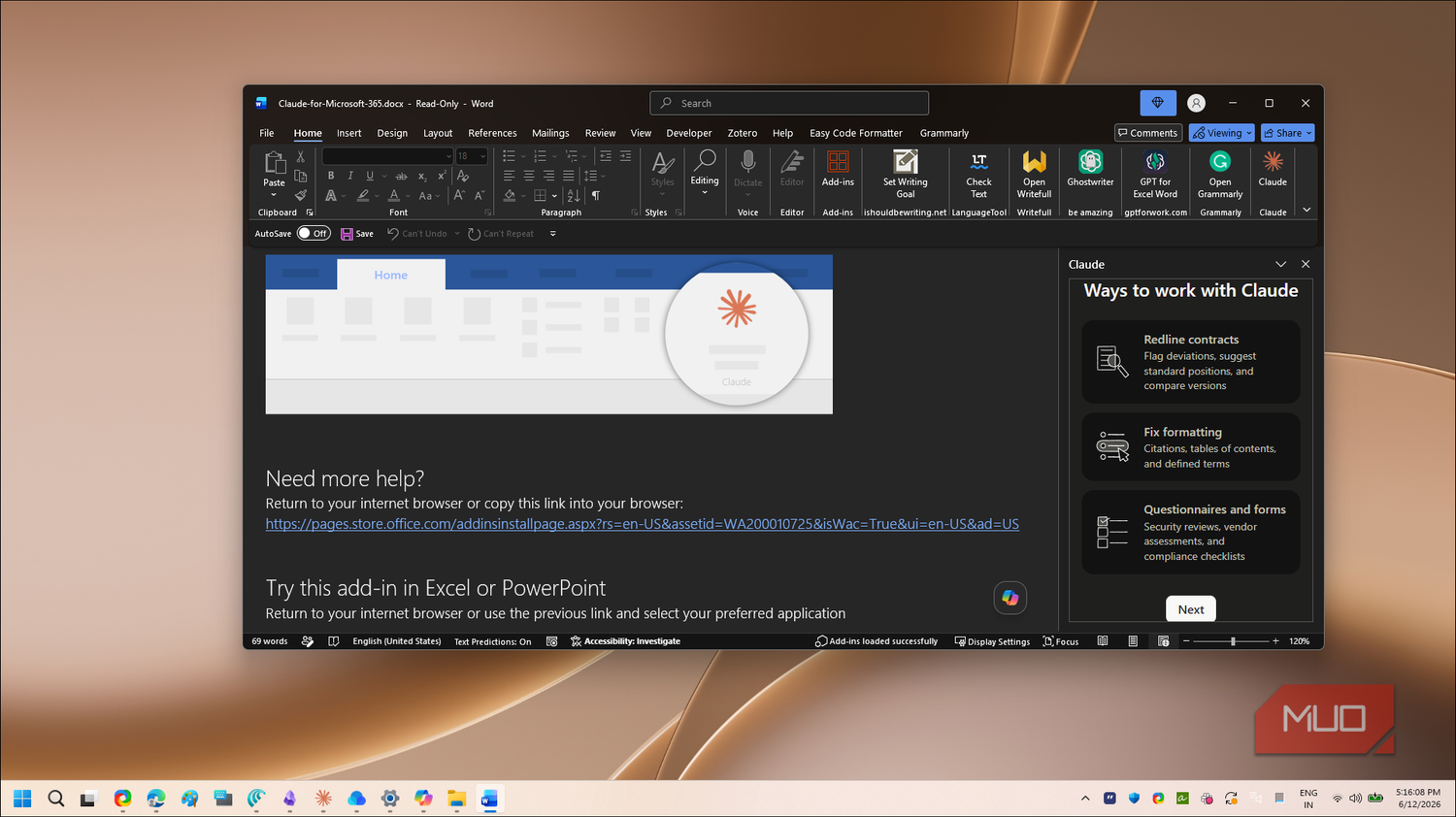This screenshot has height=817, width=1456.
Task: Open the pages.store.office.com add-in install link
Action: tap(643, 524)
